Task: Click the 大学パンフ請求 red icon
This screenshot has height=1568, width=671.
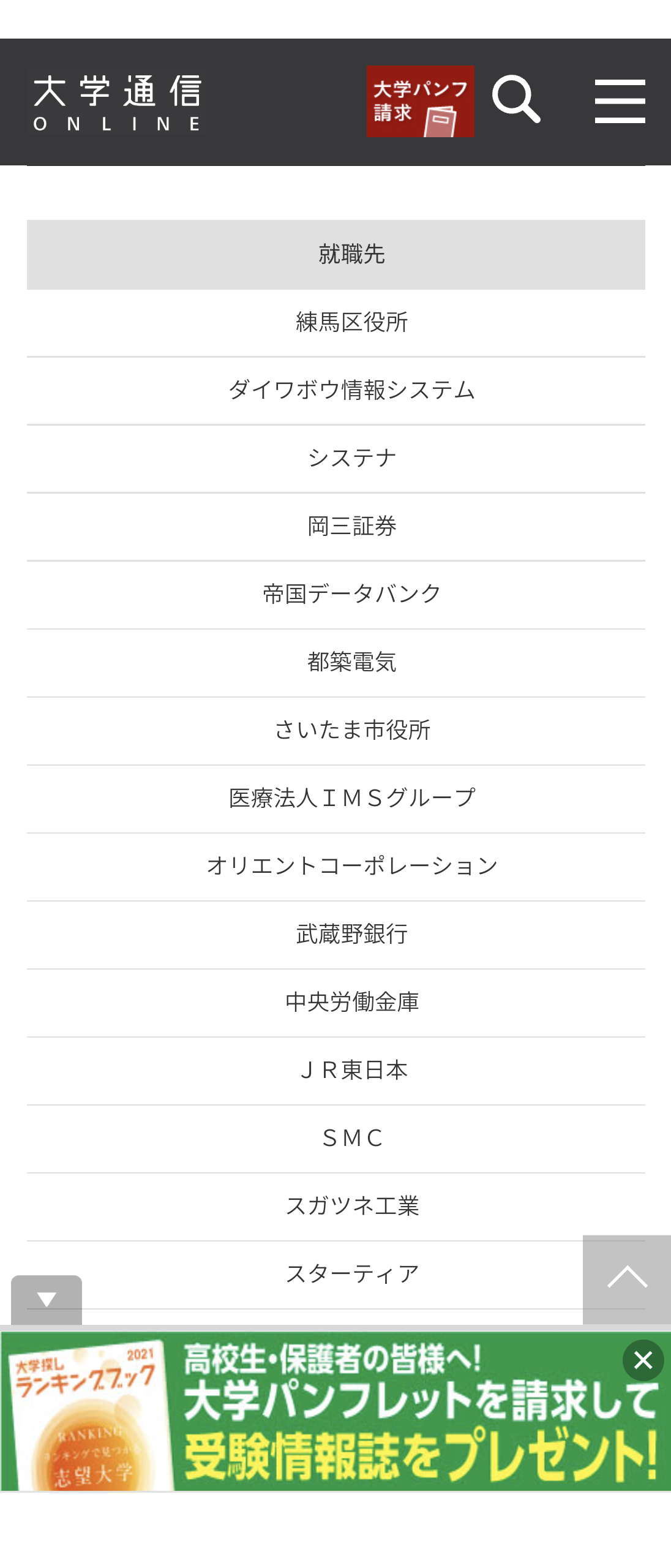Action: [x=421, y=101]
